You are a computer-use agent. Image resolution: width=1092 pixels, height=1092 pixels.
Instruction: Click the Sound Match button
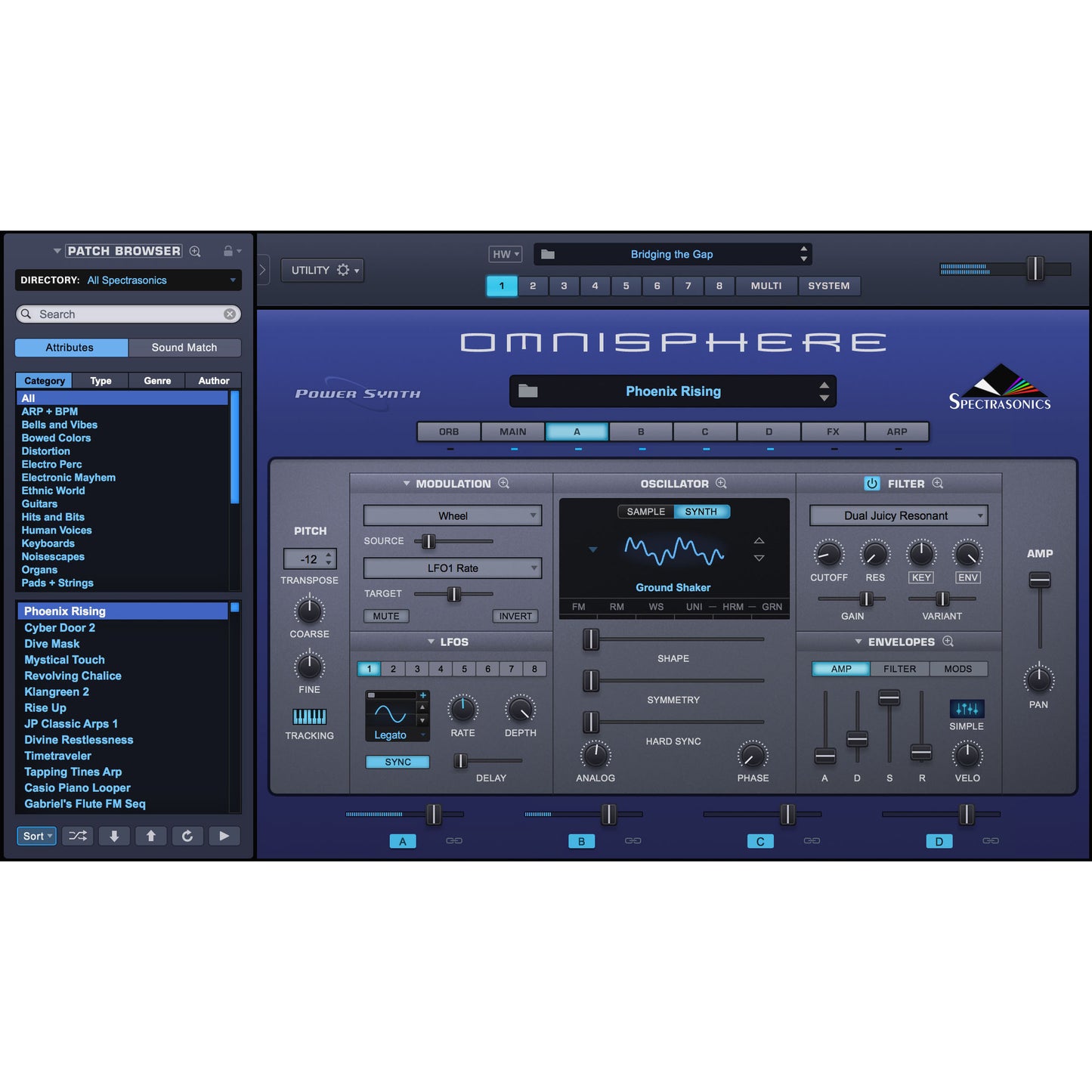click(184, 347)
